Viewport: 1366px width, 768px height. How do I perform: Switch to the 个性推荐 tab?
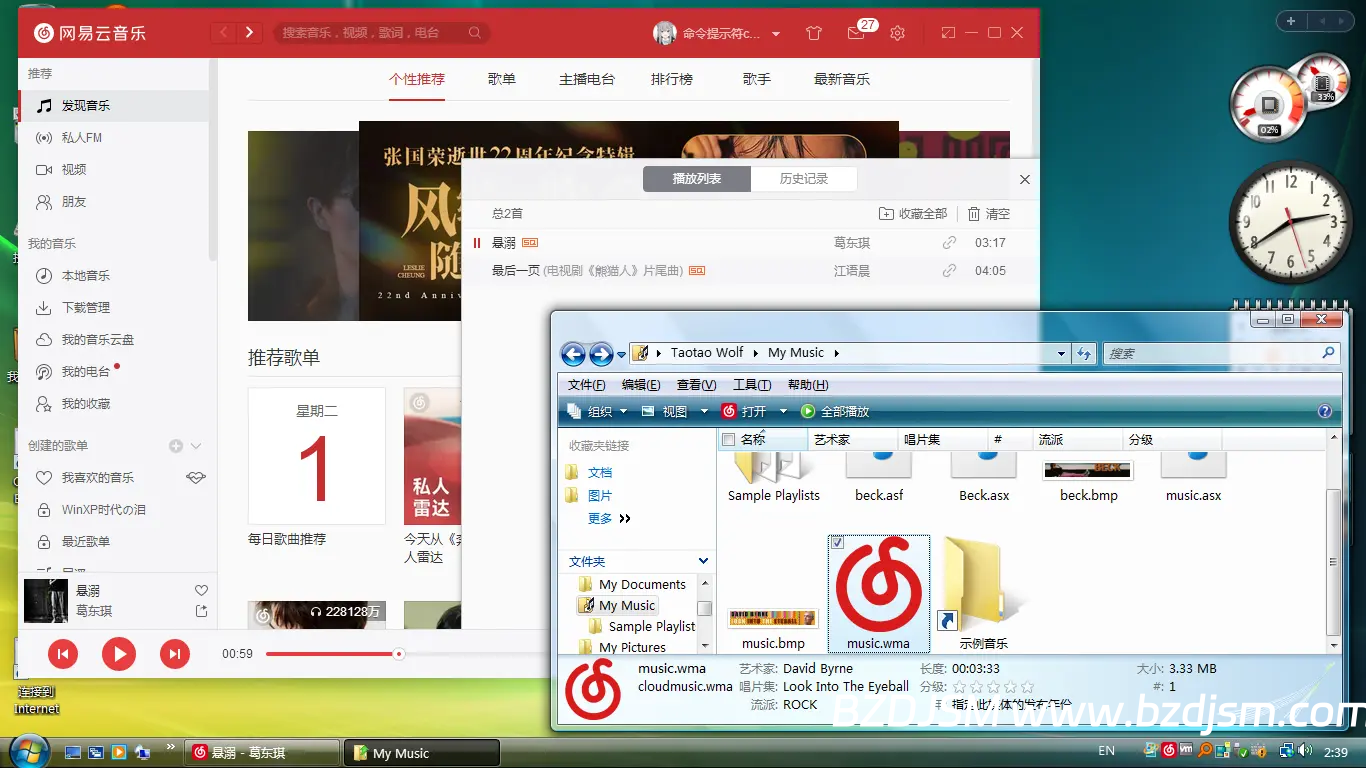[x=417, y=79]
